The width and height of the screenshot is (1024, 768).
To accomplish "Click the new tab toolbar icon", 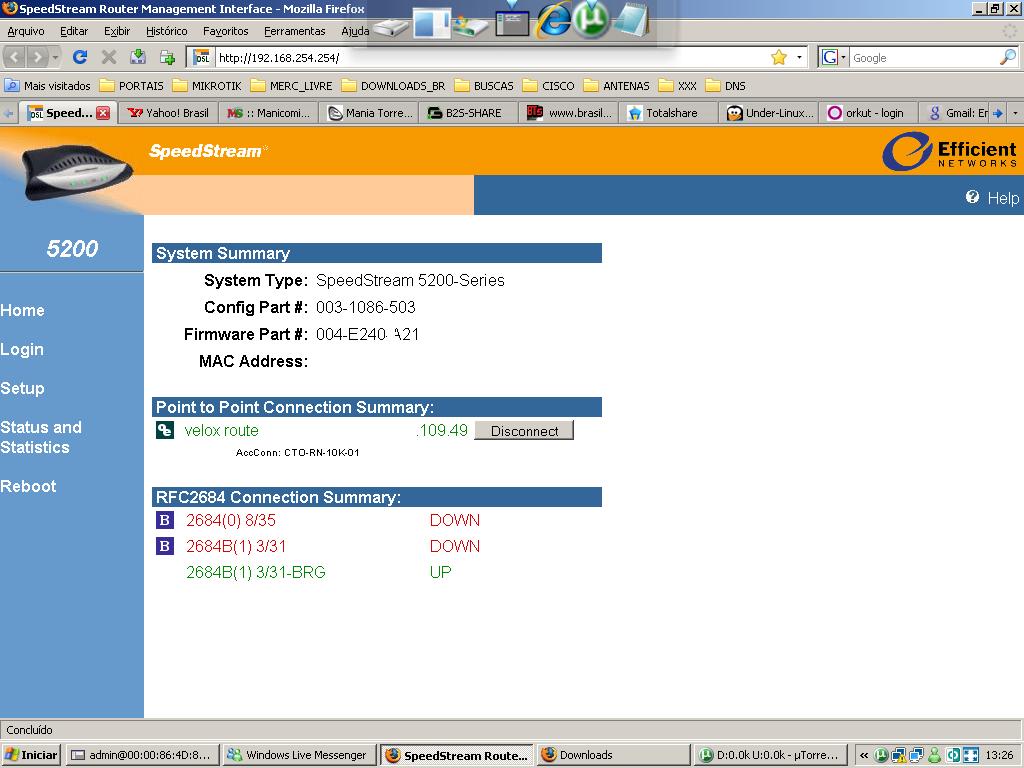I will click(167, 57).
